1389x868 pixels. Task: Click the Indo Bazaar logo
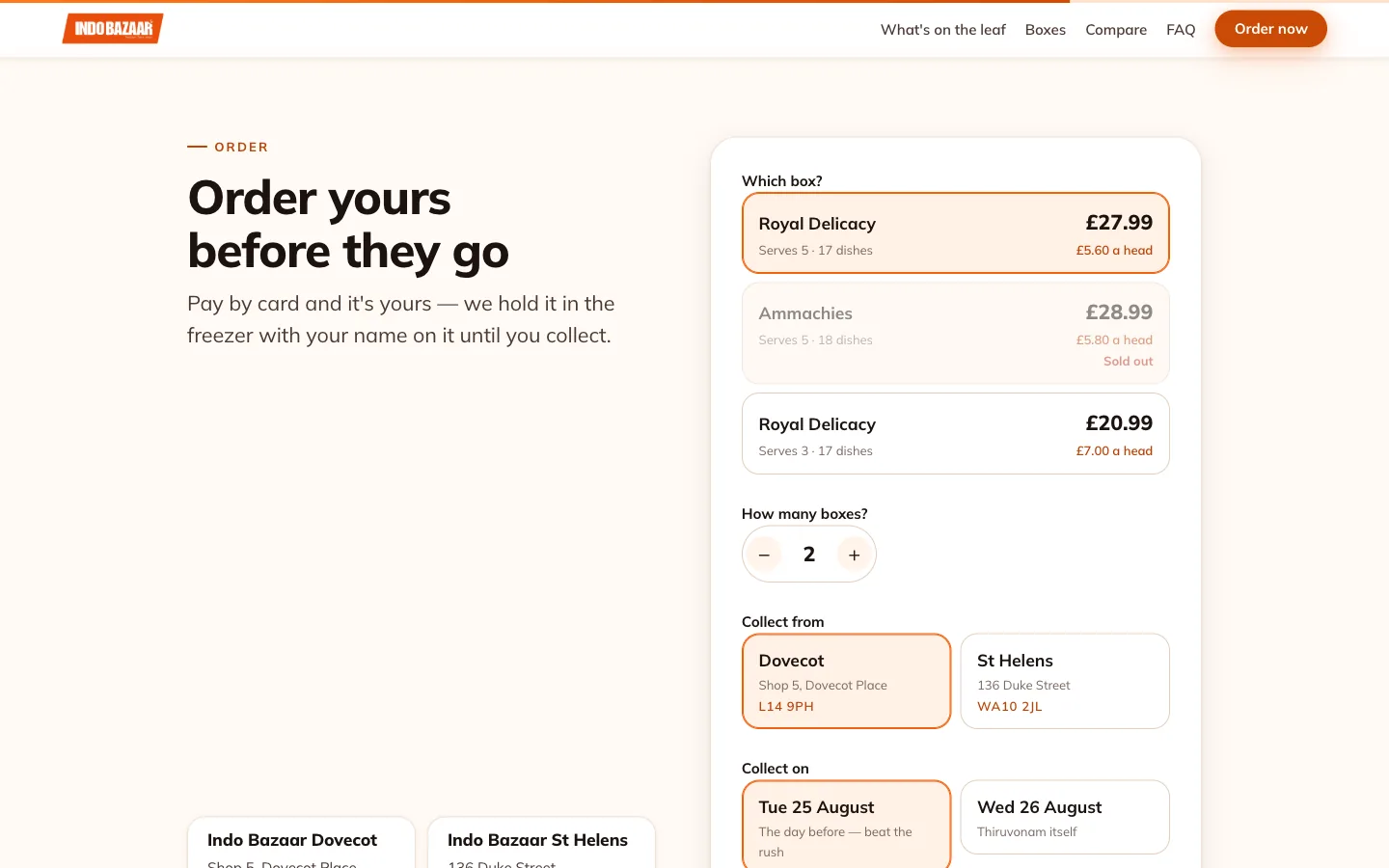tap(113, 29)
